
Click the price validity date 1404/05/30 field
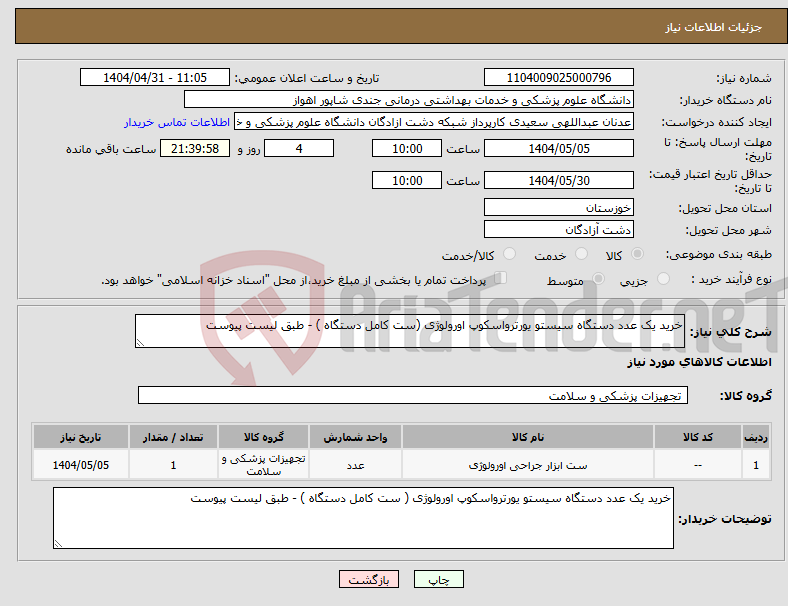click(558, 180)
